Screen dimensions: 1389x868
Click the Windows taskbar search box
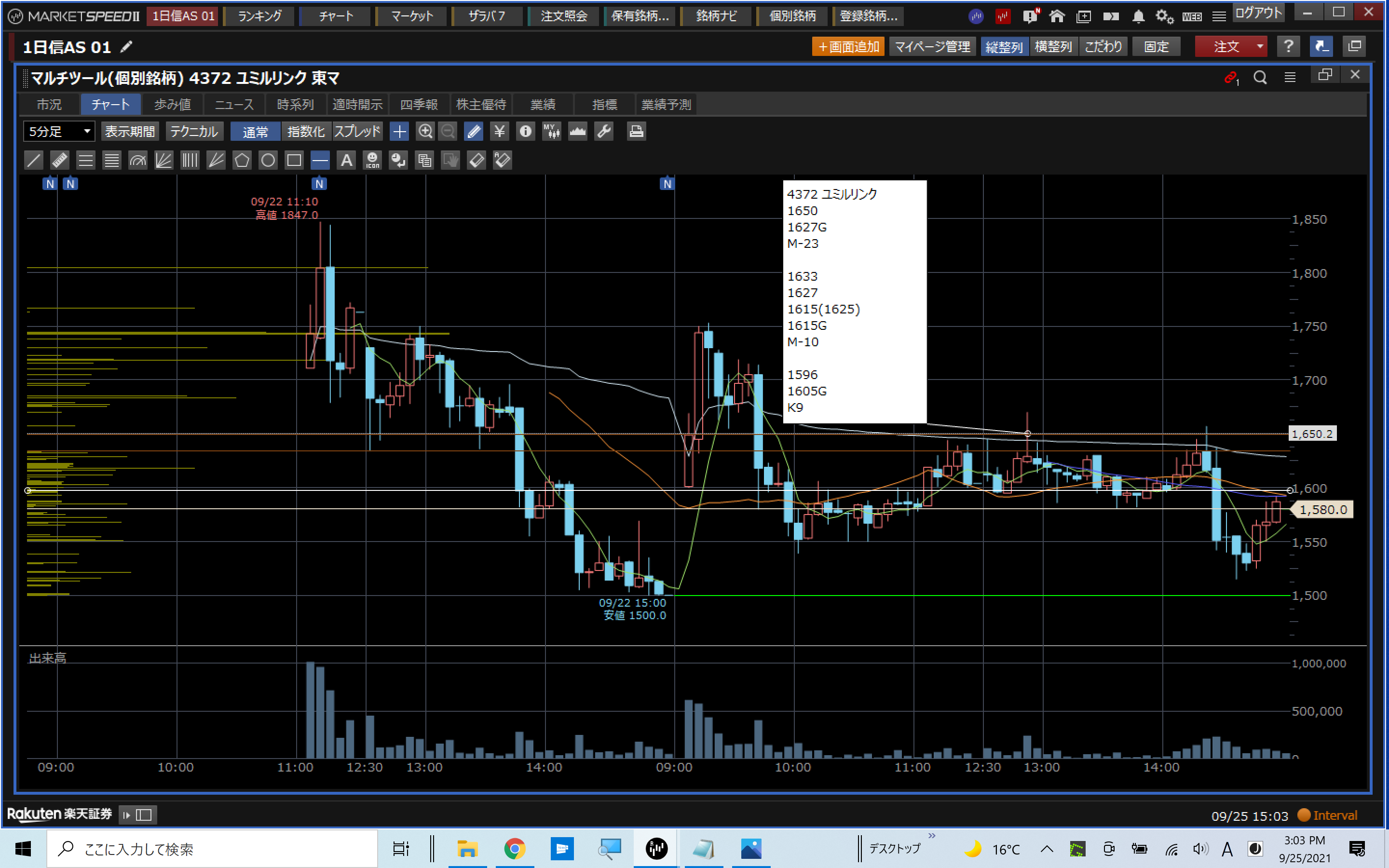click(x=212, y=849)
